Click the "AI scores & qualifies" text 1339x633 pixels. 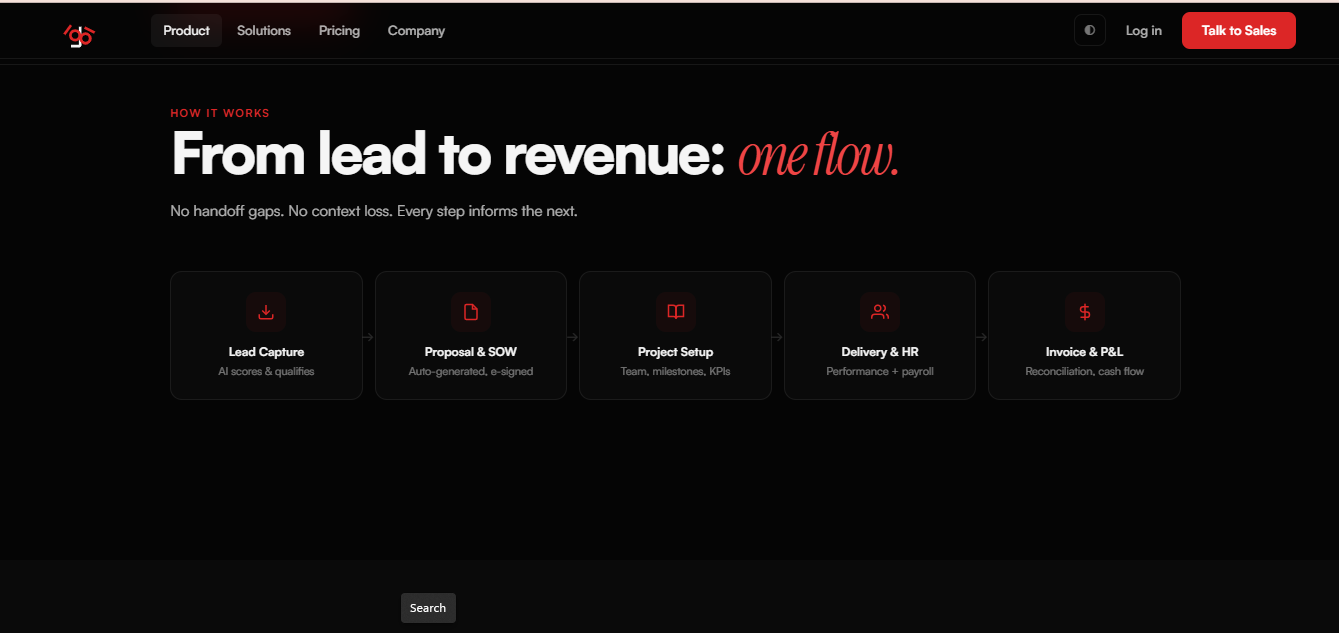click(266, 371)
